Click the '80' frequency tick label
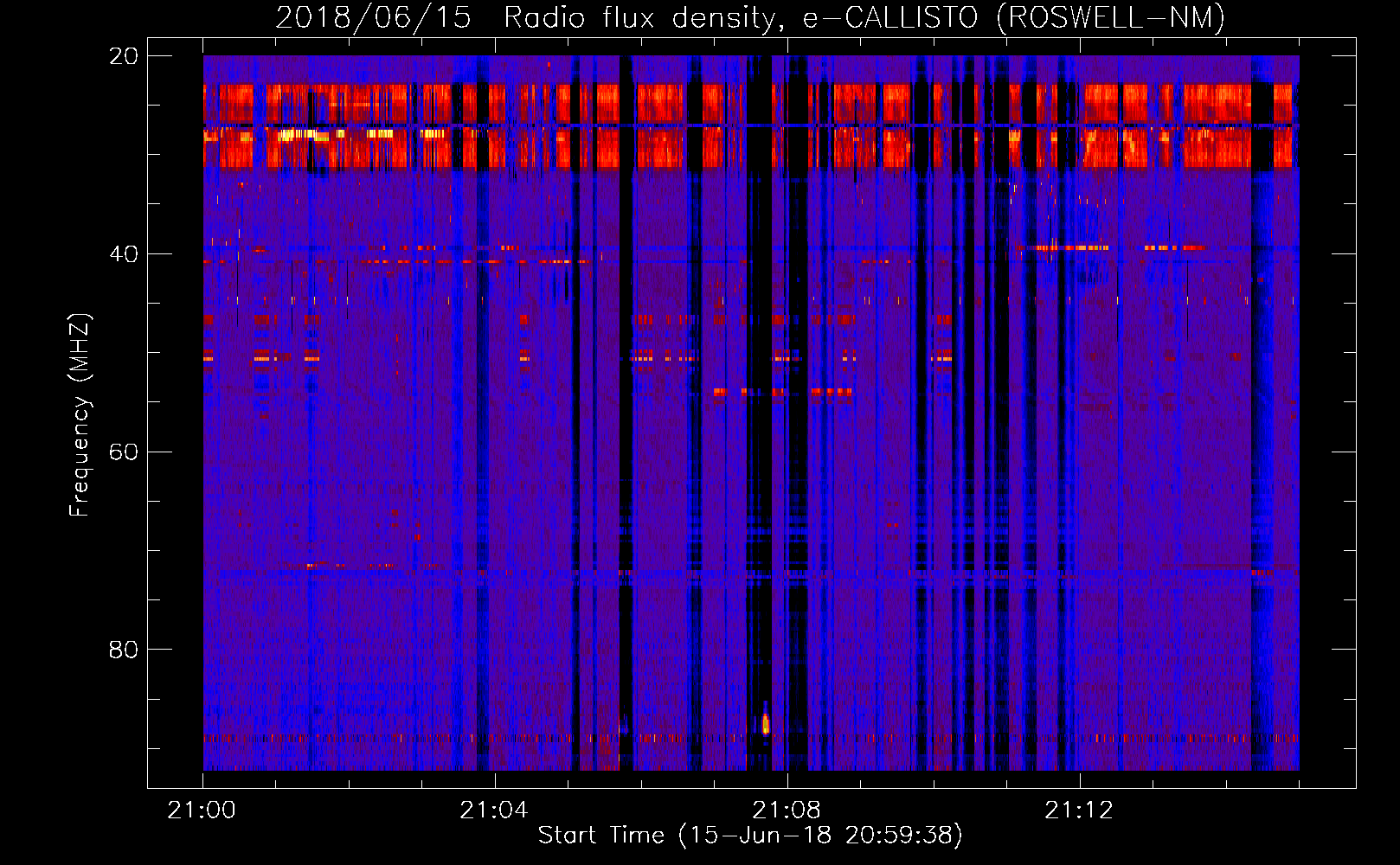 [124, 650]
